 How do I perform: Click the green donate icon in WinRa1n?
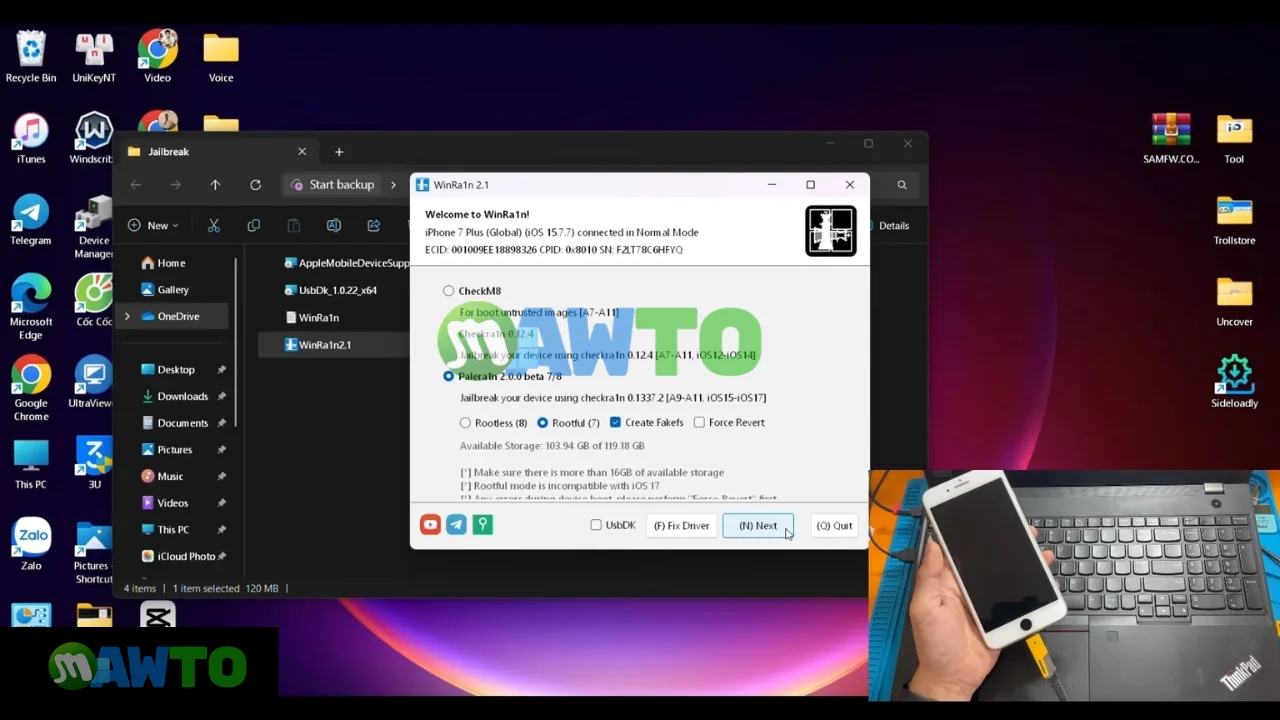[x=482, y=525]
